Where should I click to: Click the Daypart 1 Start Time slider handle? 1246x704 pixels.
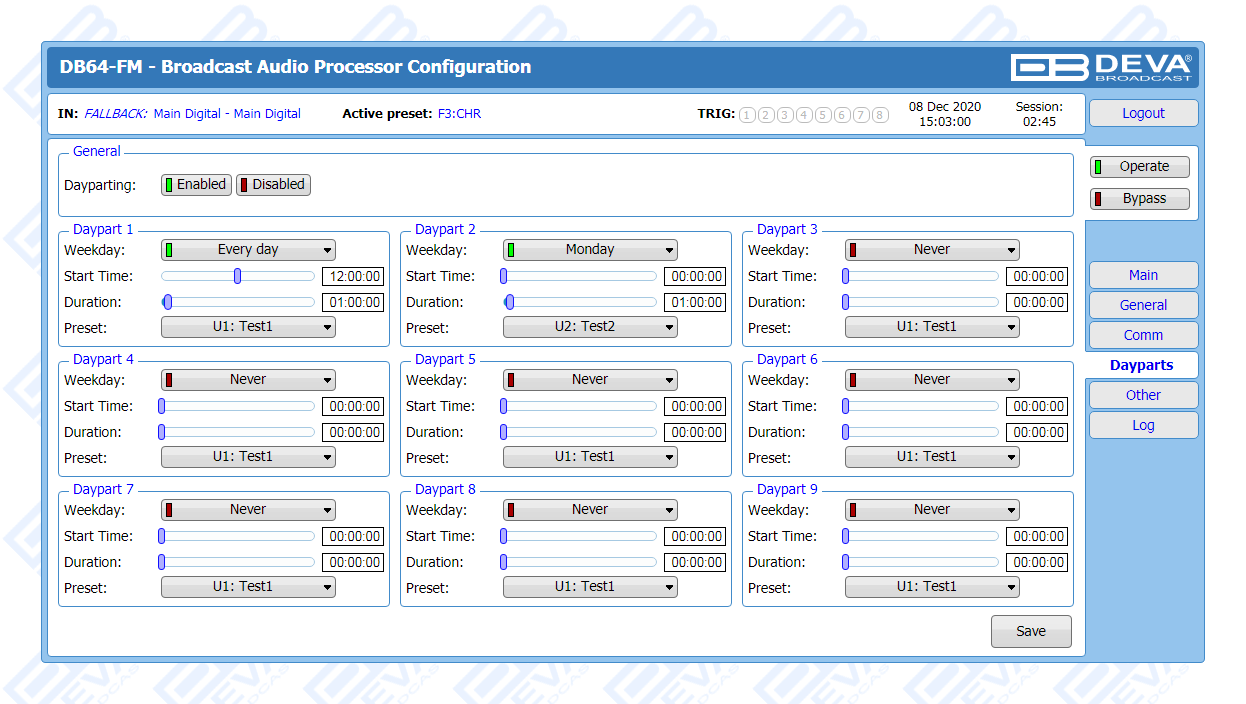tap(237, 276)
